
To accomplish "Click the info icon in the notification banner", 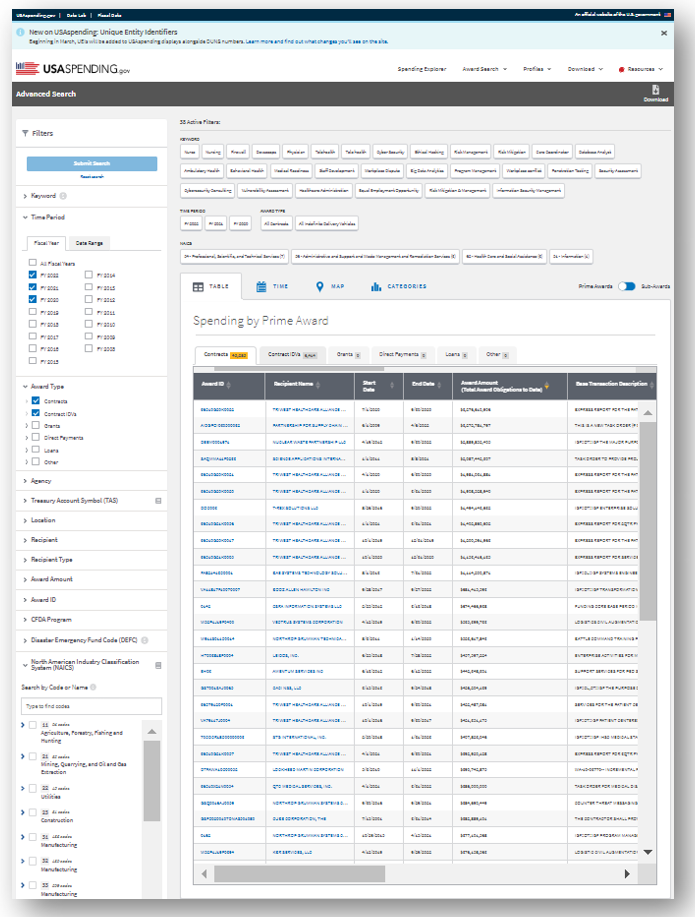I will pyautogui.click(x=20, y=32).
